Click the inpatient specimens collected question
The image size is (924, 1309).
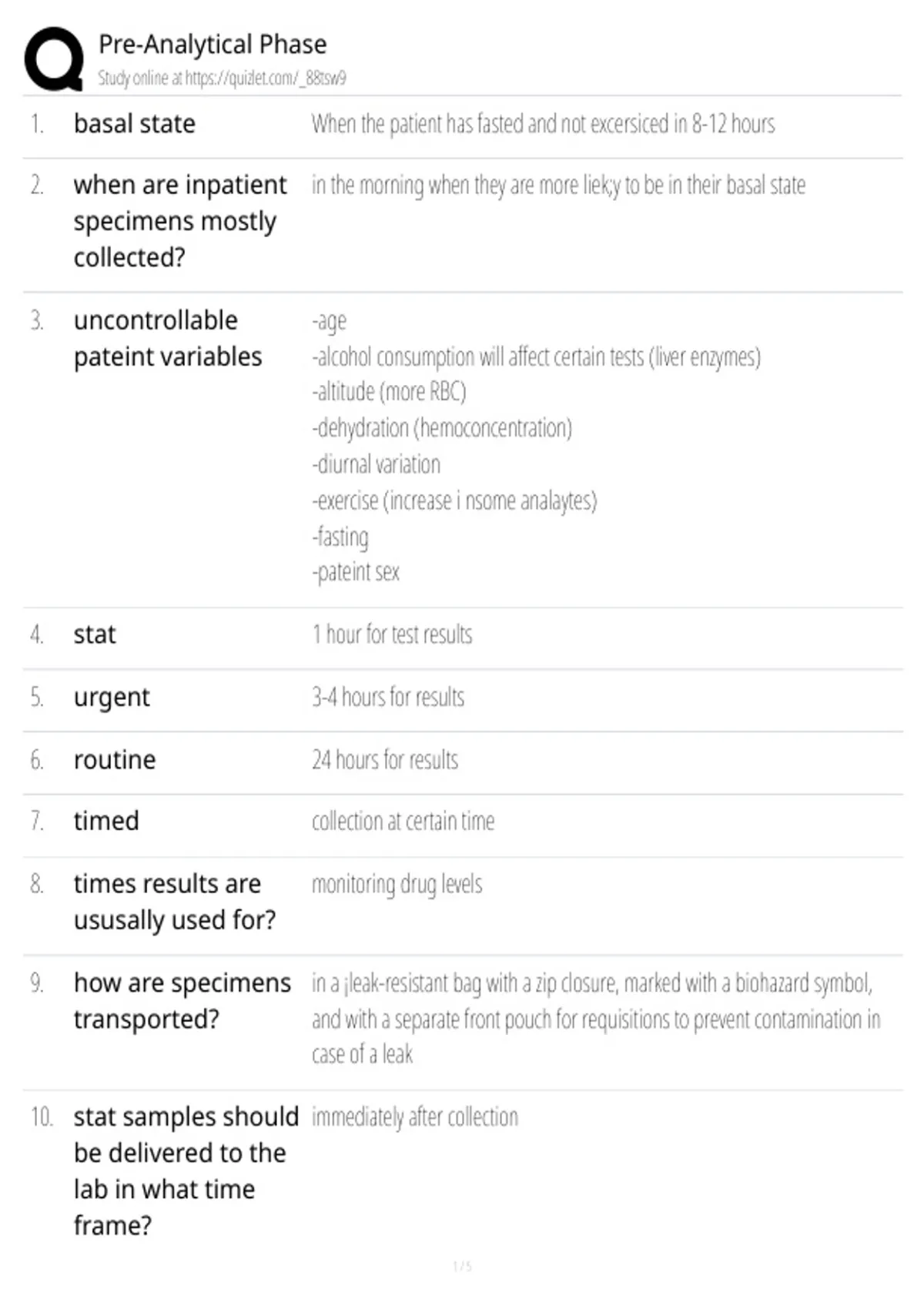coord(180,221)
